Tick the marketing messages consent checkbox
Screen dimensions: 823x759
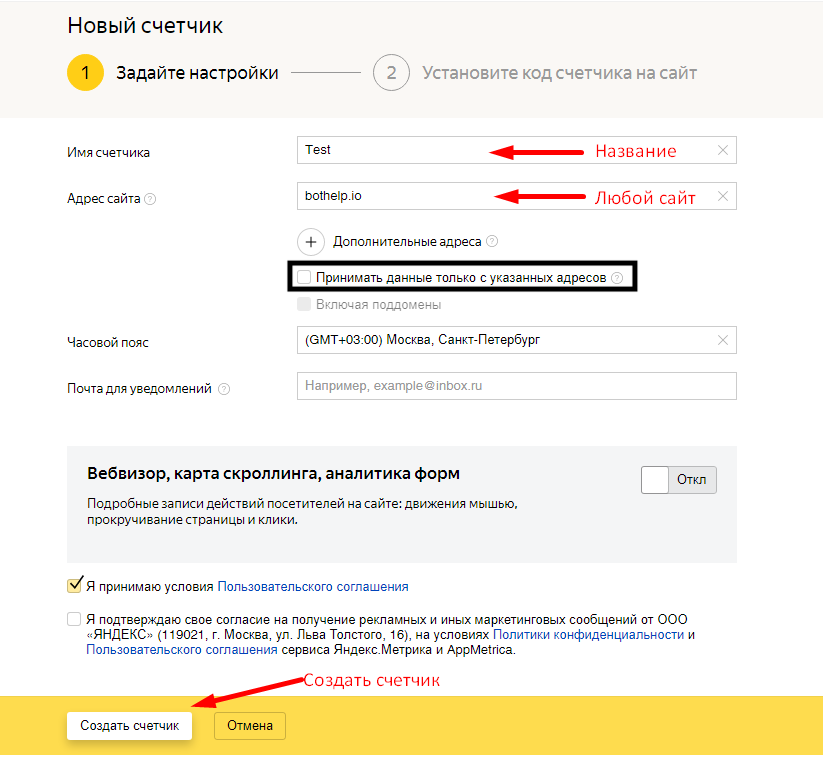[x=74, y=619]
